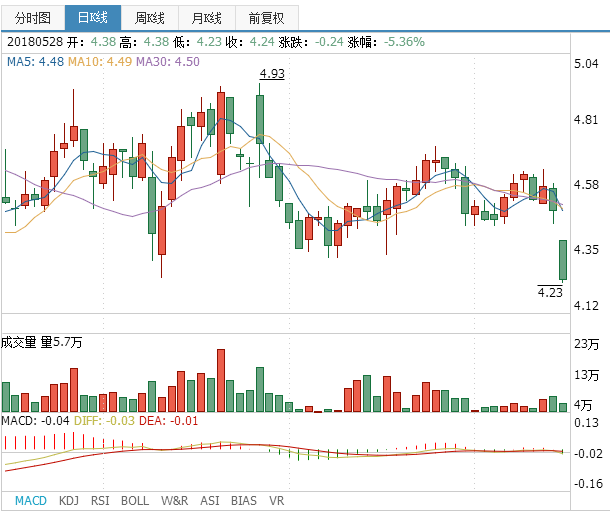Click the 4.58 price axis label
The image size is (610, 511).
pos(586,184)
